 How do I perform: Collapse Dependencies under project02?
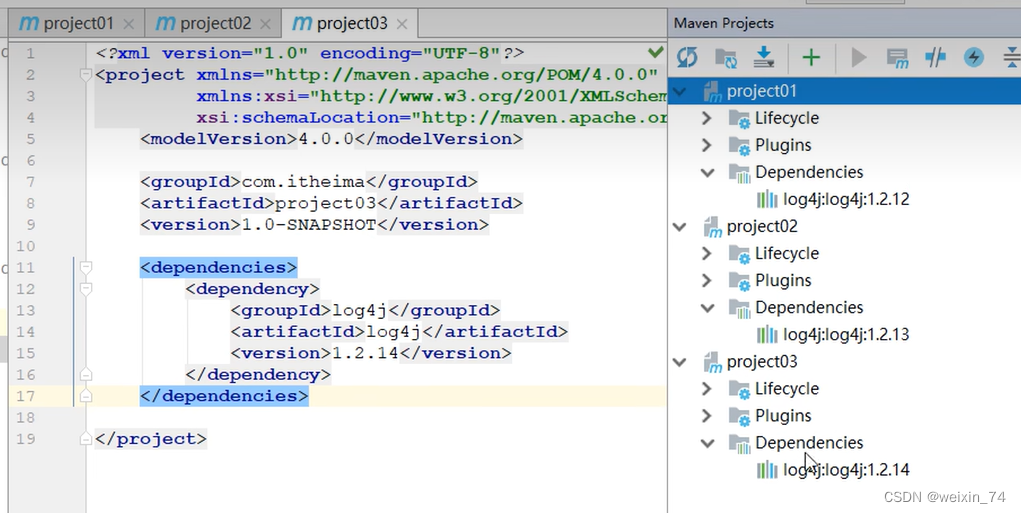pyautogui.click(x=707, y=308)
